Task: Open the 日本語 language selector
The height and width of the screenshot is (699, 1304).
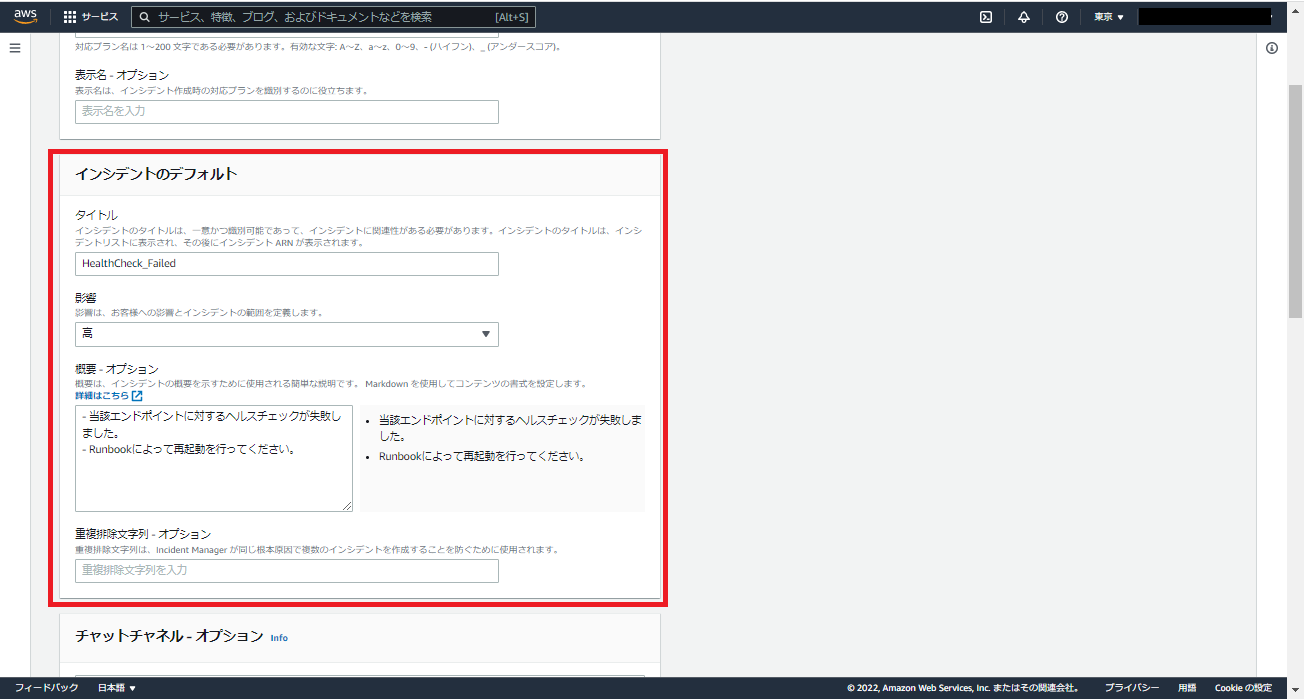Action: tap(117, 688)
